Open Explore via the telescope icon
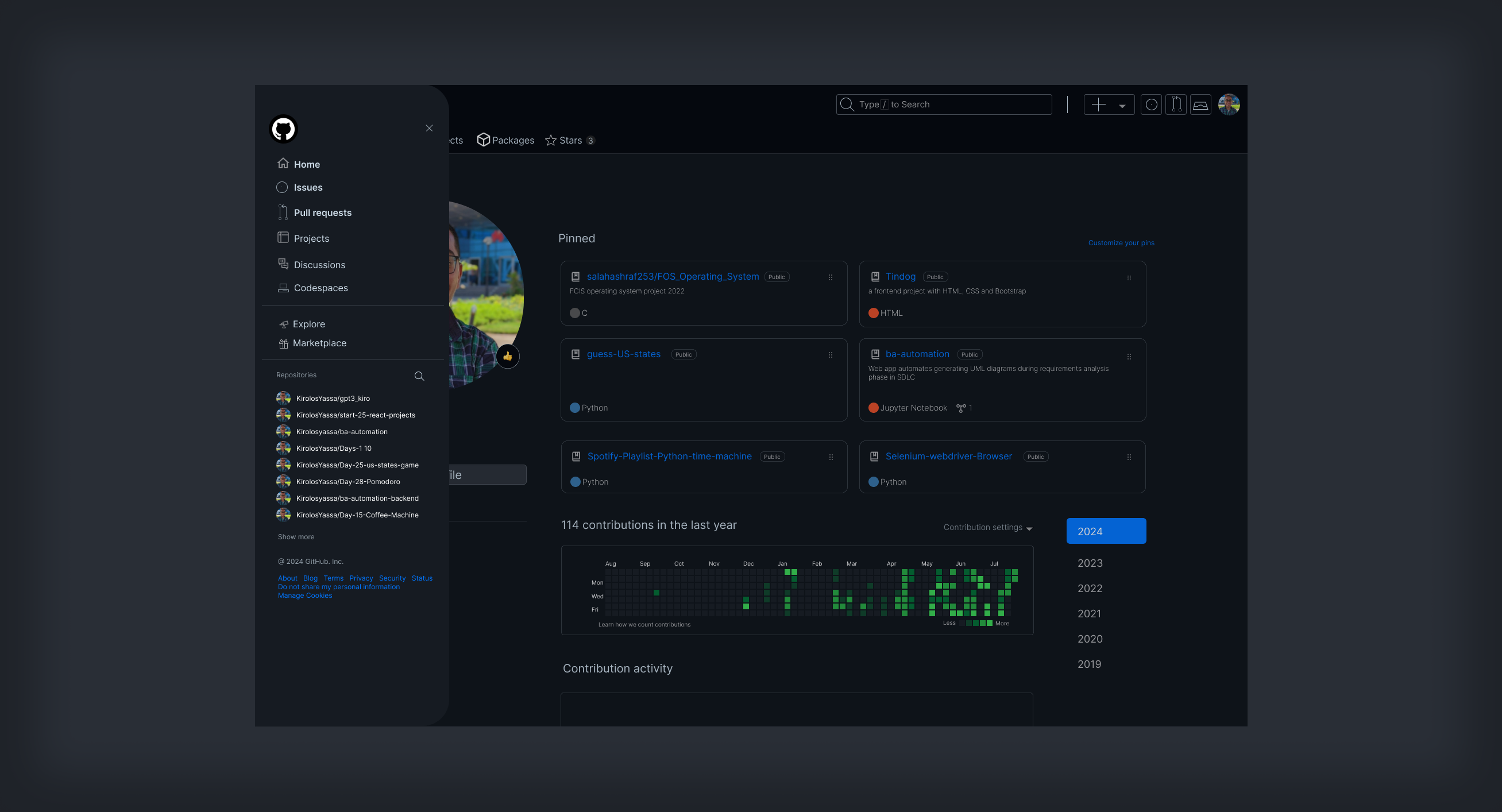 tap(283, 324)
